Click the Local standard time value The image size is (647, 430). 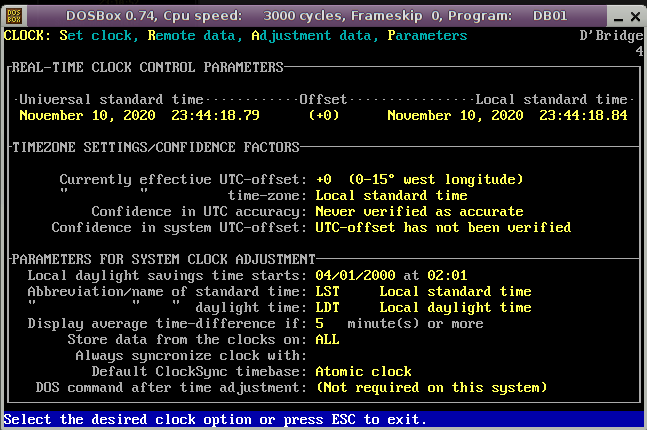click(x=507, y=115)
